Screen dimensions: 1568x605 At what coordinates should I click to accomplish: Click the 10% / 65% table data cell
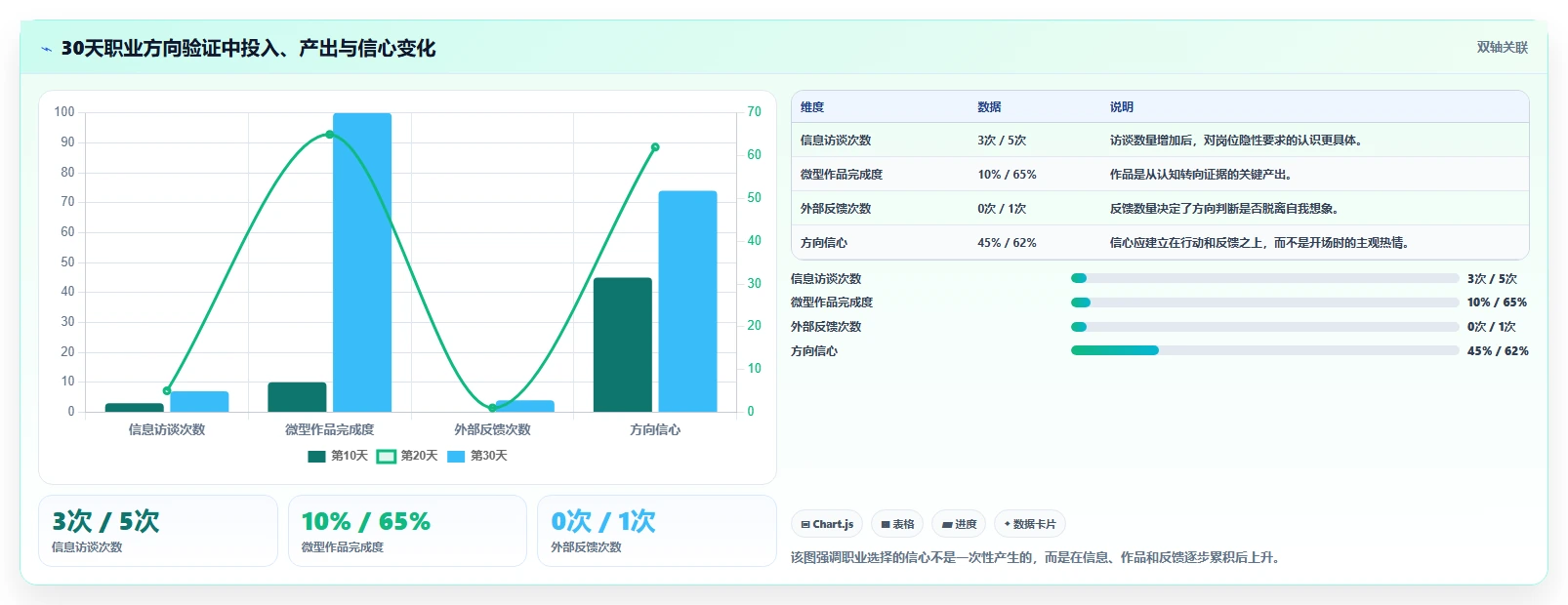coord(1007,175)
